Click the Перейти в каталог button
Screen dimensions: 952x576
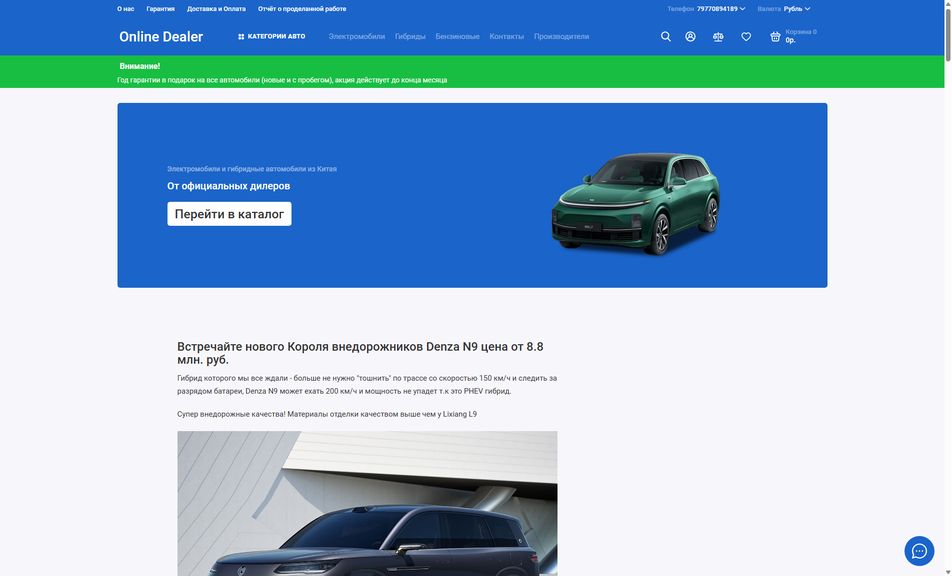click(230, 214)
